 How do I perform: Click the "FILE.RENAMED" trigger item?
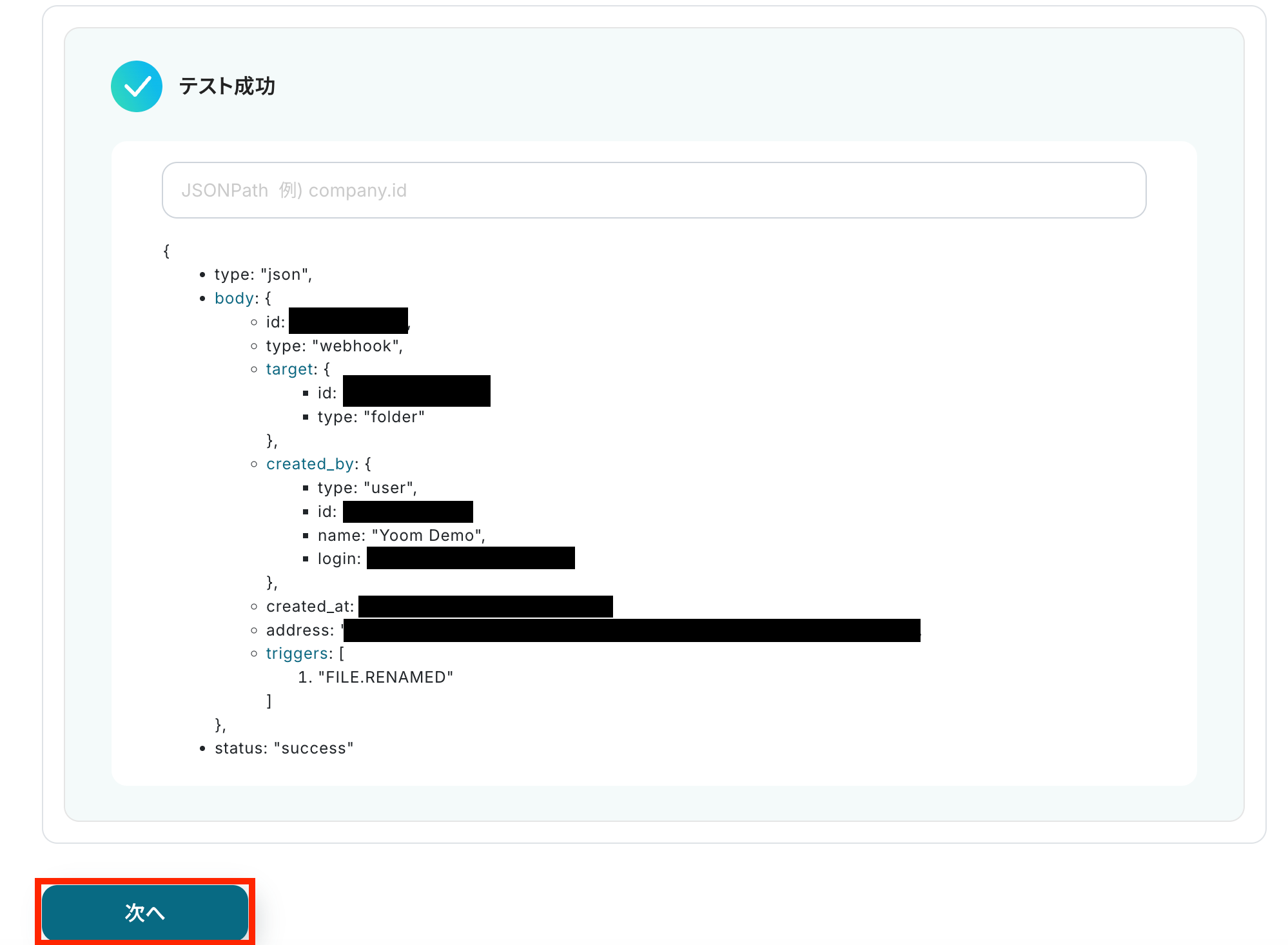point(385,677)
